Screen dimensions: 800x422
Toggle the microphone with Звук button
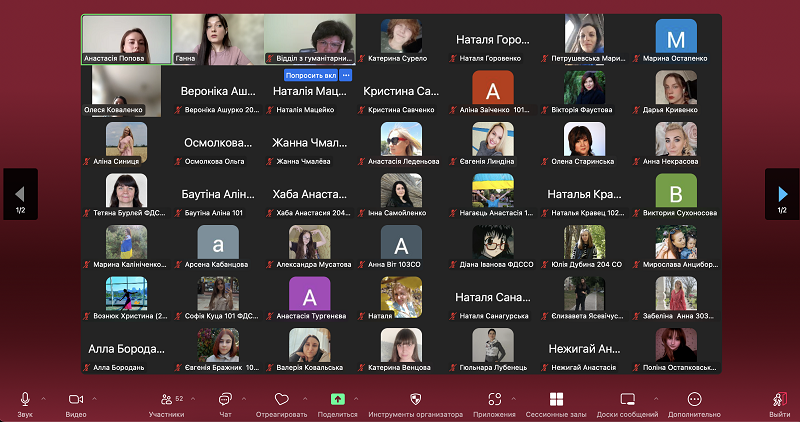[25, 399]
